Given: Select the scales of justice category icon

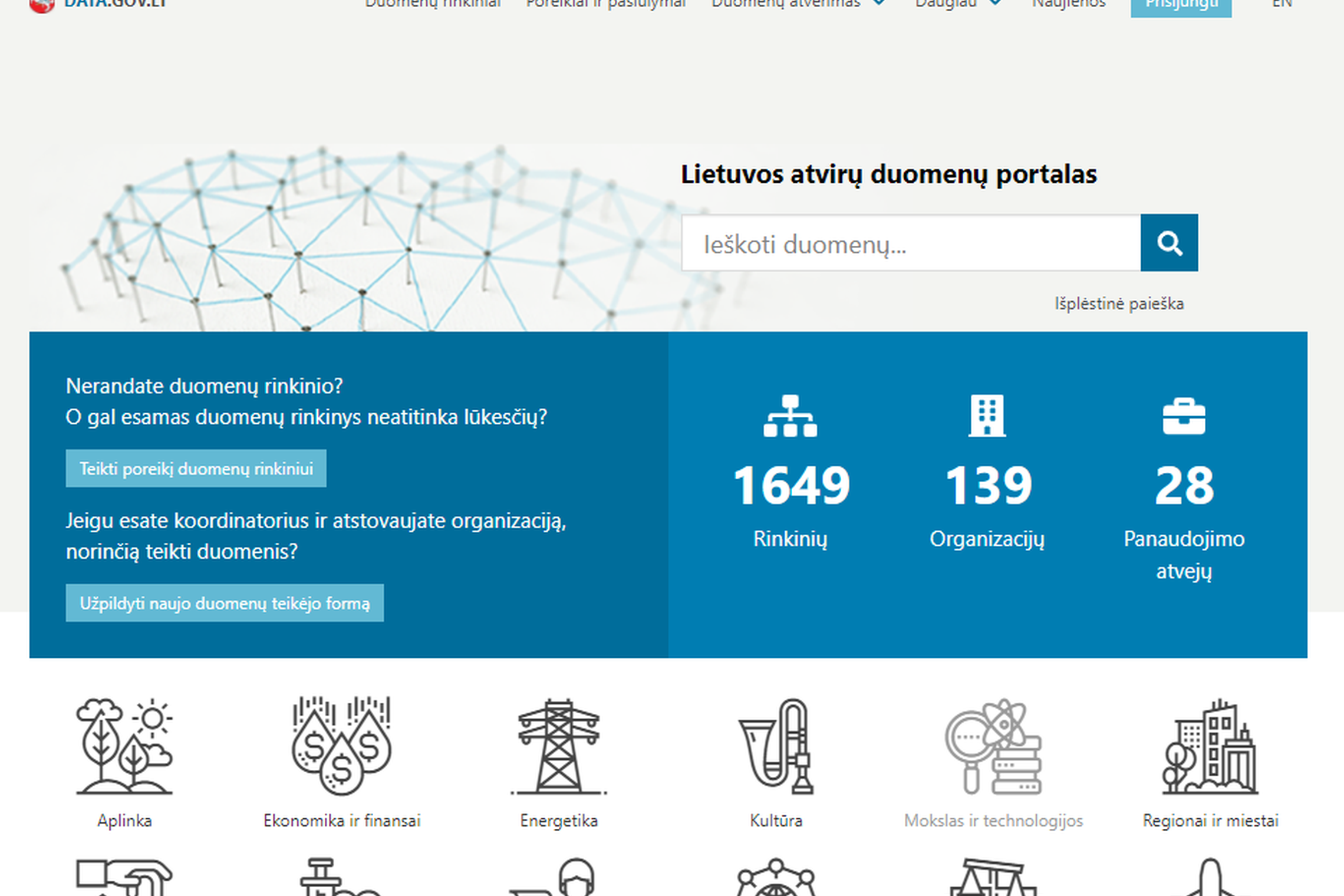Looking at the screenshot, I should pyautogui.click(x=993, y=877).
